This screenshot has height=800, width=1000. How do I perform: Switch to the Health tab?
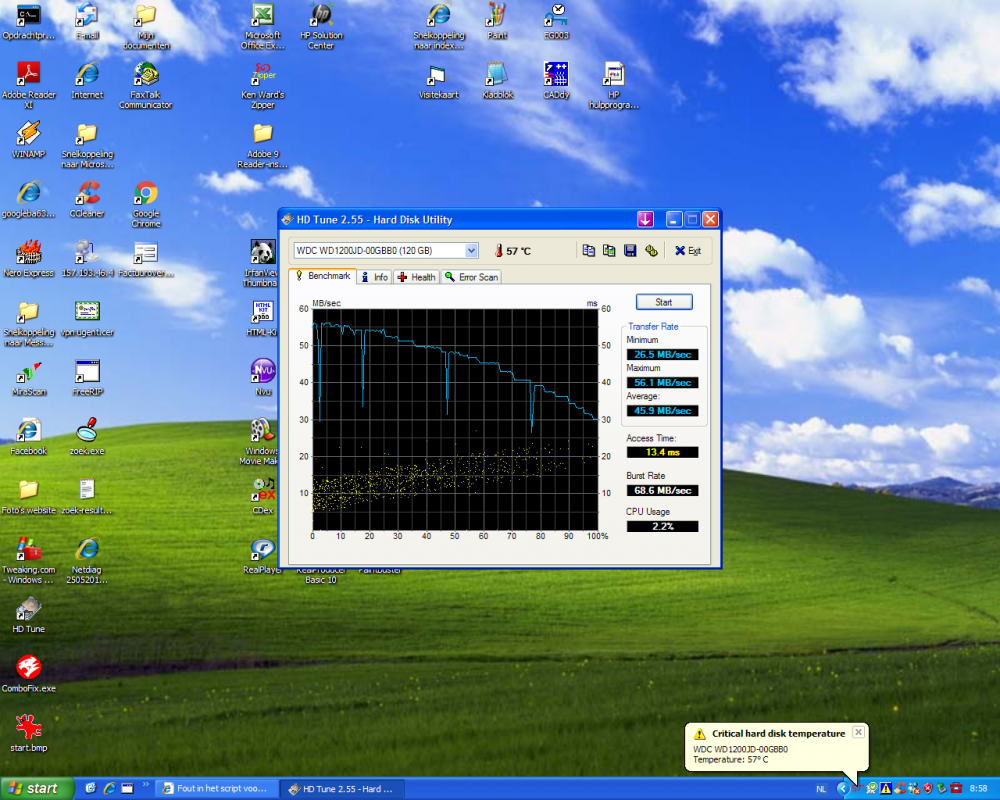pos(417,277)
